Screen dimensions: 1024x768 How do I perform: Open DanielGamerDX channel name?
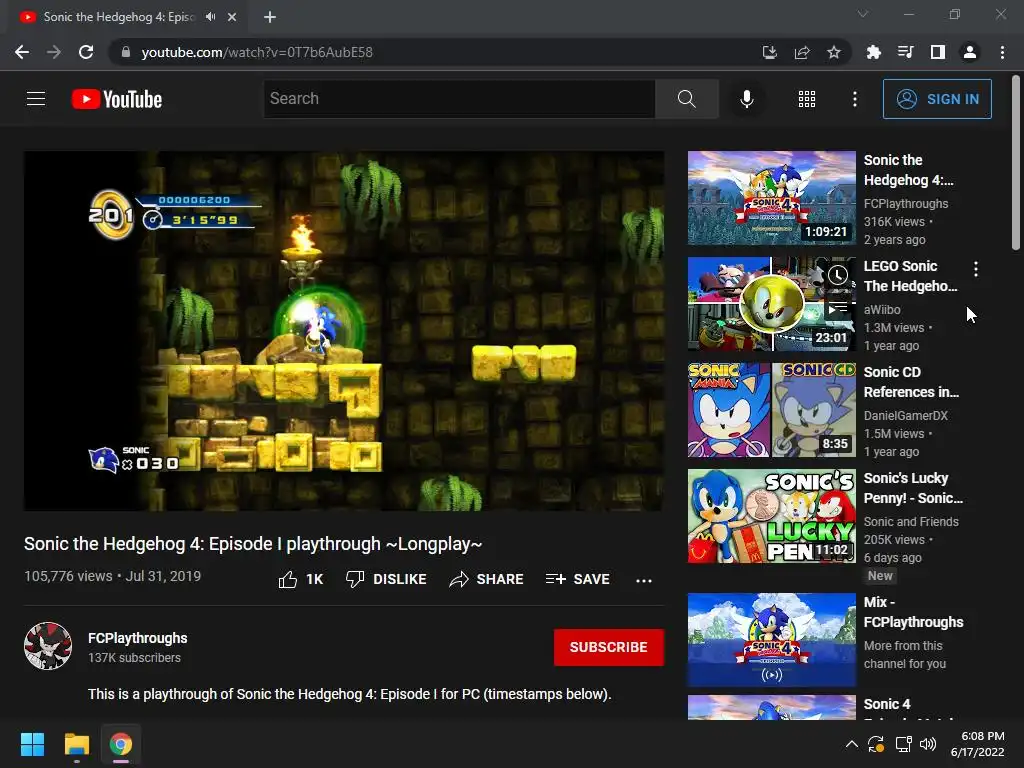point(905,415)
